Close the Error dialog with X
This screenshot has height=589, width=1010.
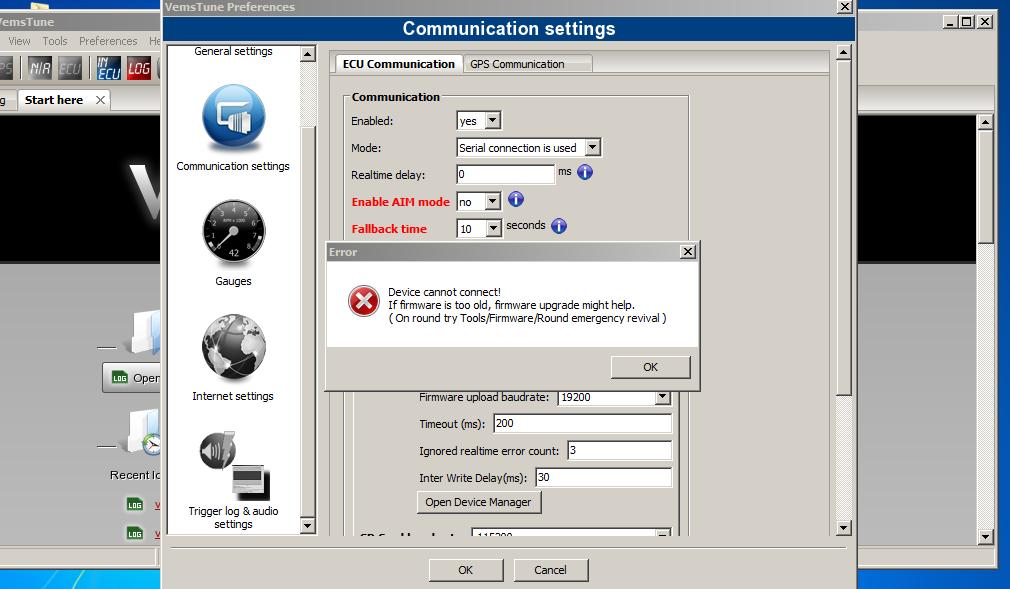coord(688,251)
